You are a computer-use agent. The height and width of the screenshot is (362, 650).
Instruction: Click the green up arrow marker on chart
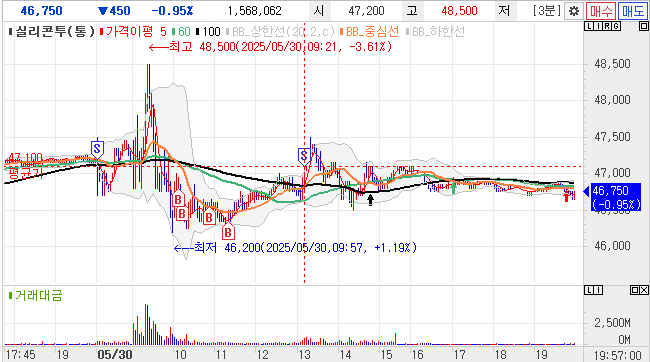(454, 188)
